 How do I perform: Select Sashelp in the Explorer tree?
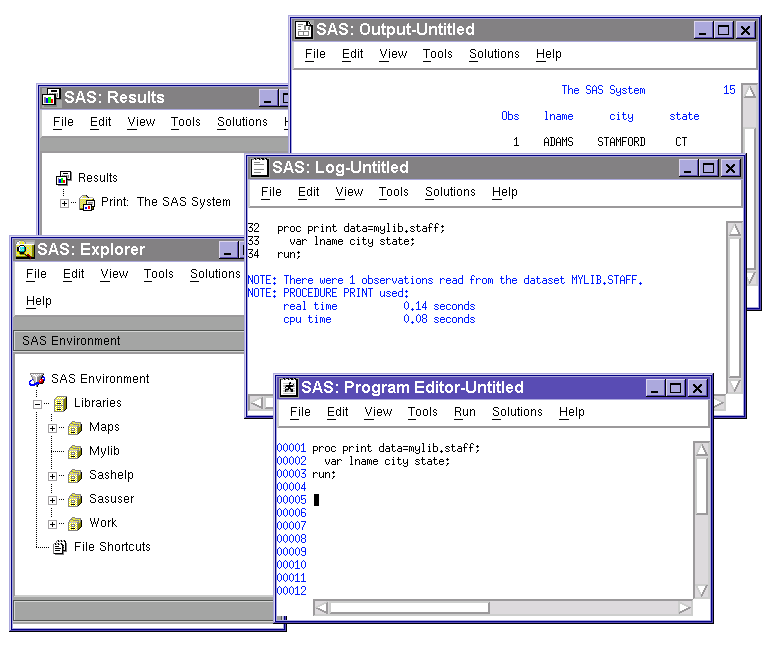pos(111,475)
